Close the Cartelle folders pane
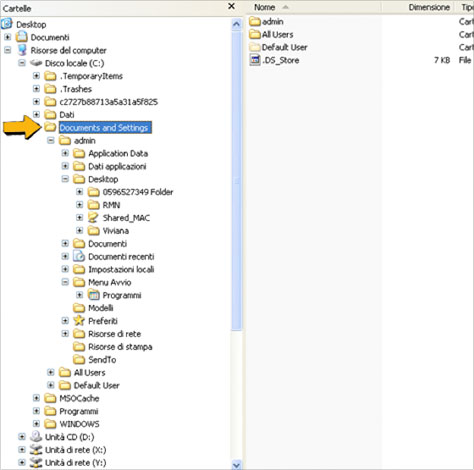The image size is (474, 470). pyautogui.click(x=231, y=6)
